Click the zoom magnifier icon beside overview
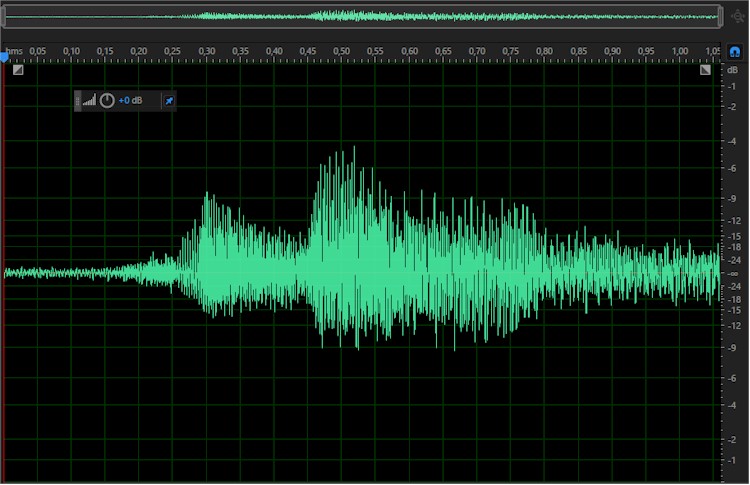Screen dimensions: 750x485 [738, 17]
